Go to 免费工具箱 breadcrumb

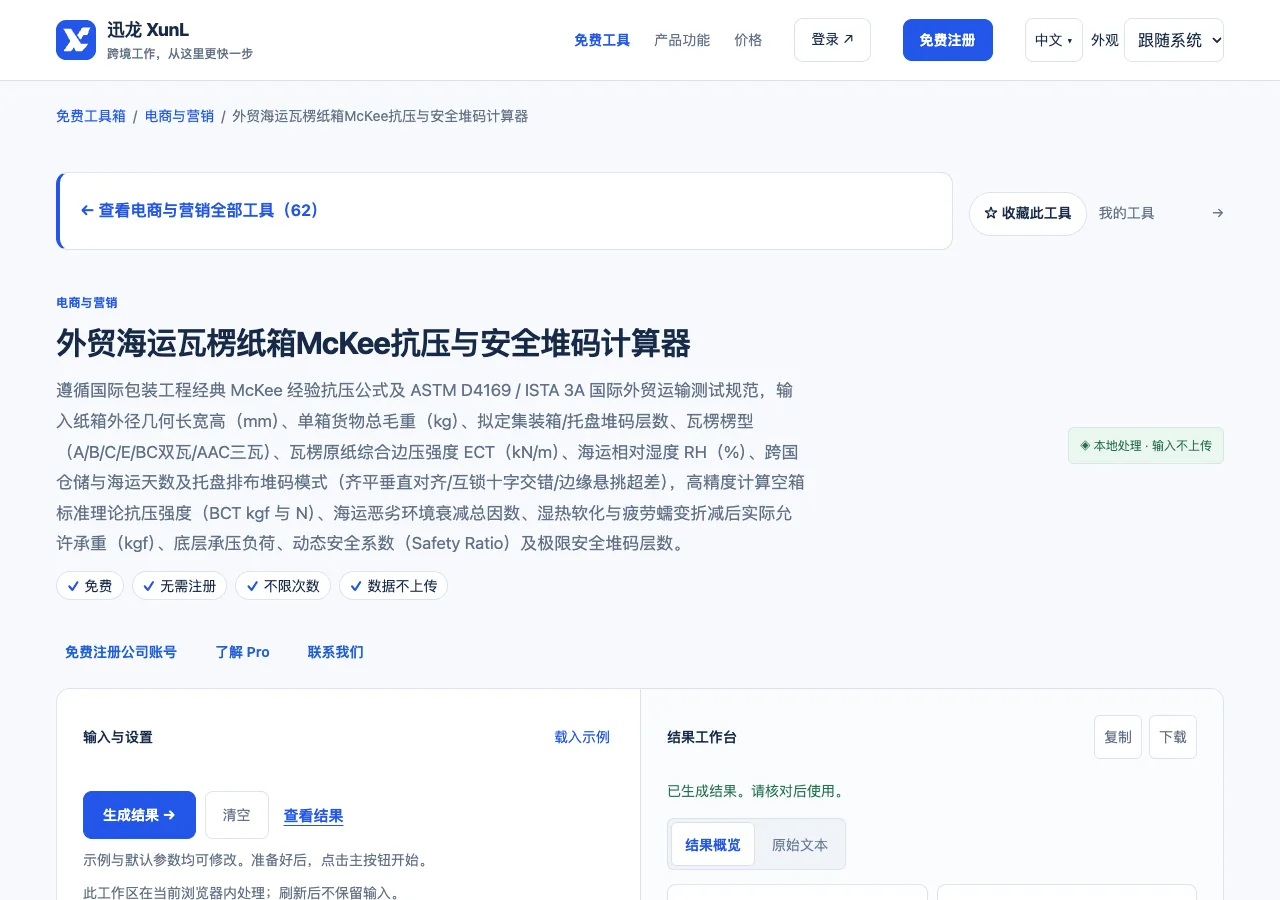pos(91,116)
